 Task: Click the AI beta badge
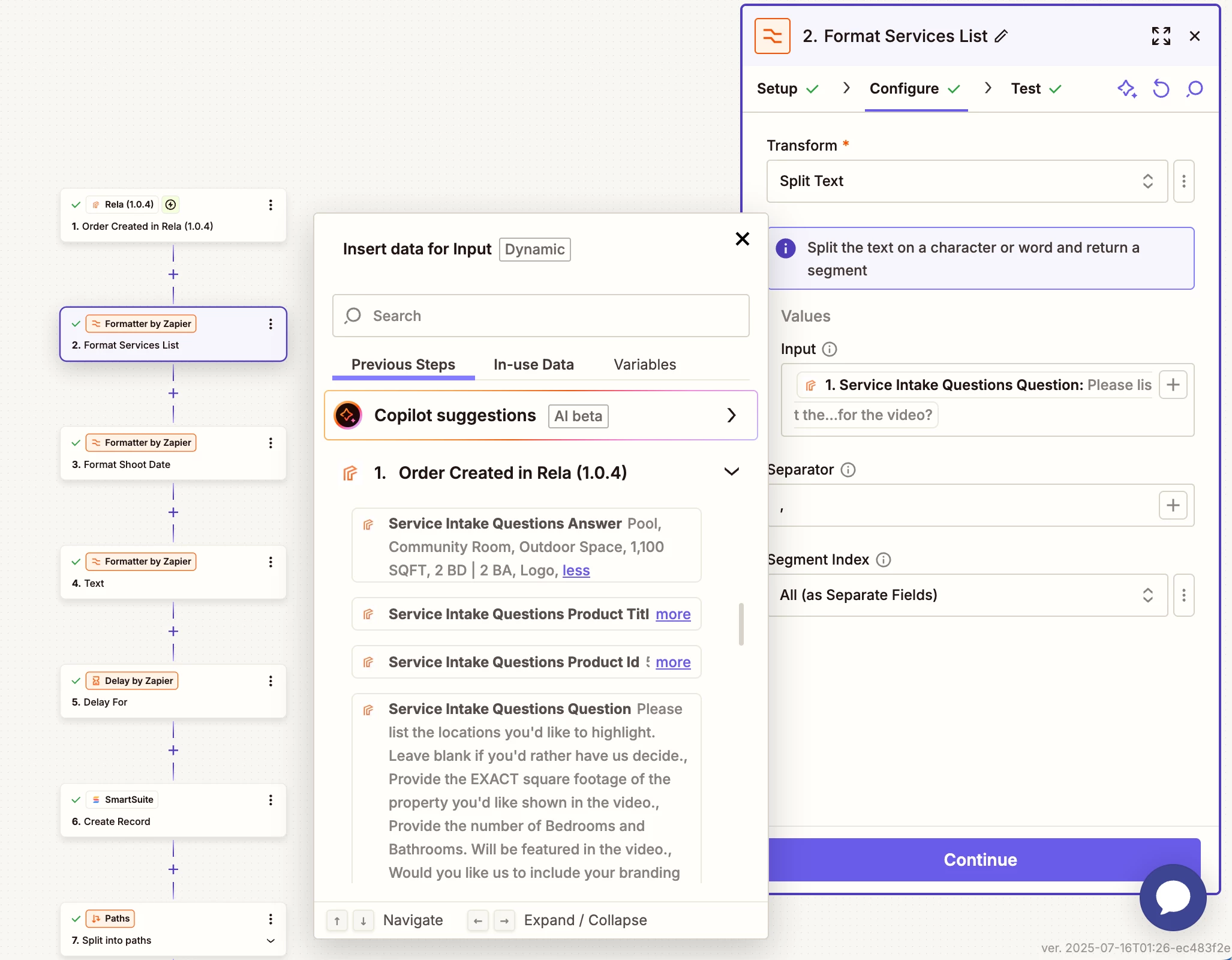pyautogui.click(x=578, y=416)
